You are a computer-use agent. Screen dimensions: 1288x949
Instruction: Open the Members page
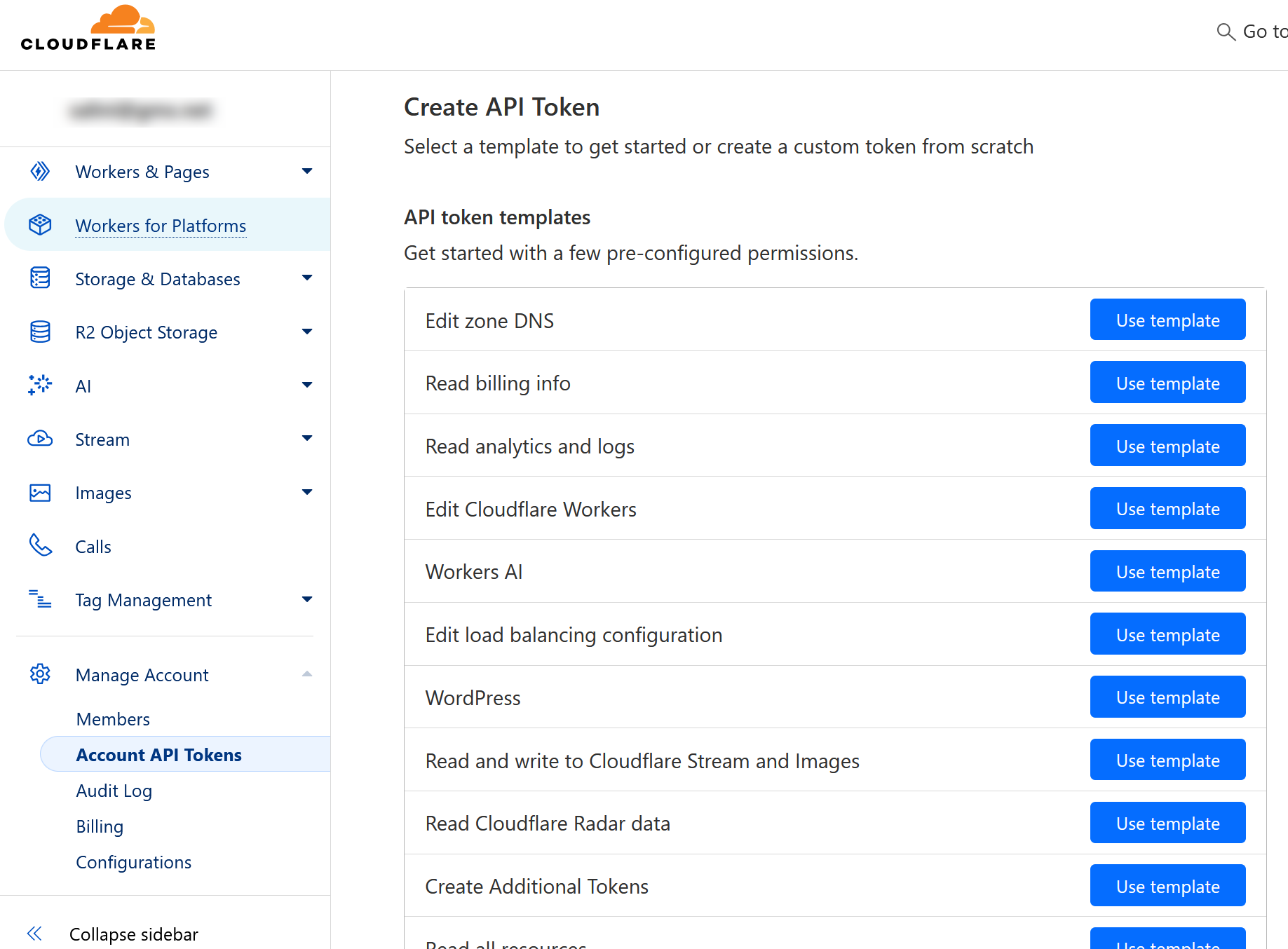[x=113, y=719]
